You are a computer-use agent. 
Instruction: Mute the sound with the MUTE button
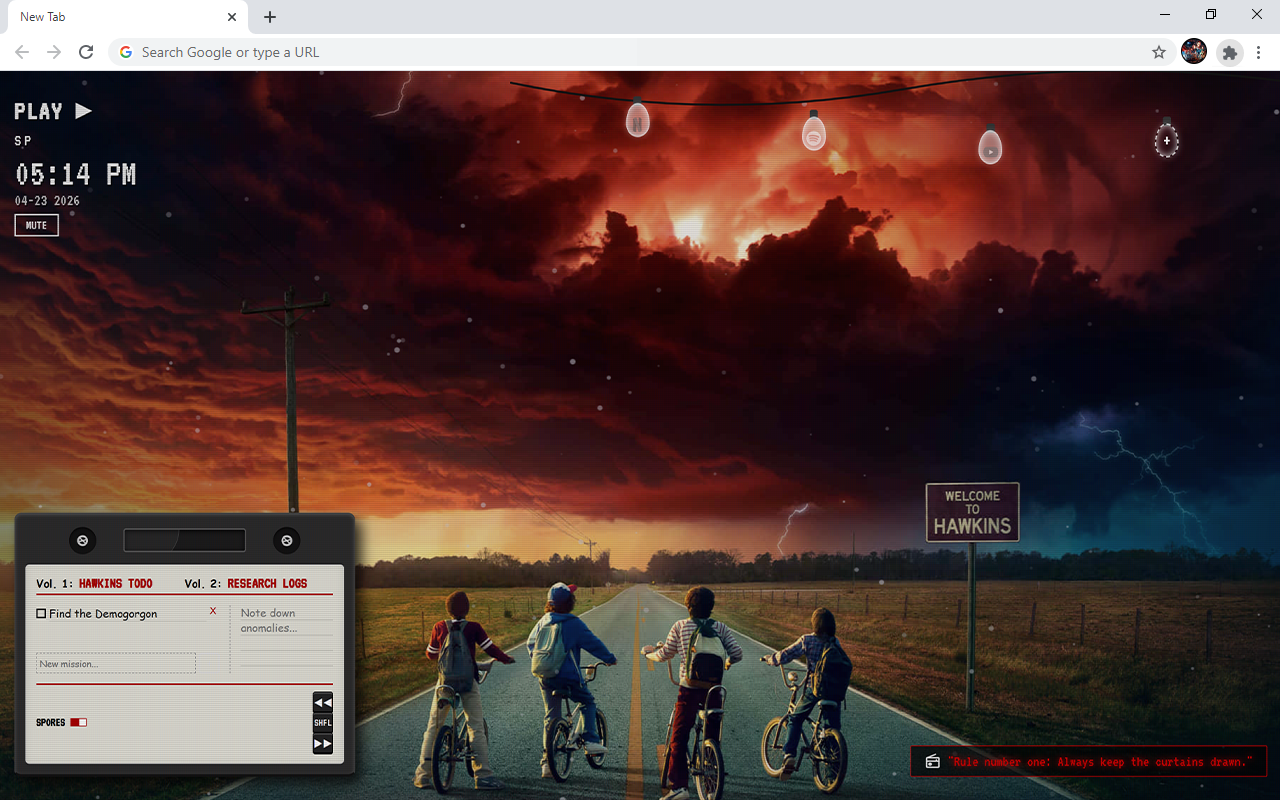click(37, 226)
